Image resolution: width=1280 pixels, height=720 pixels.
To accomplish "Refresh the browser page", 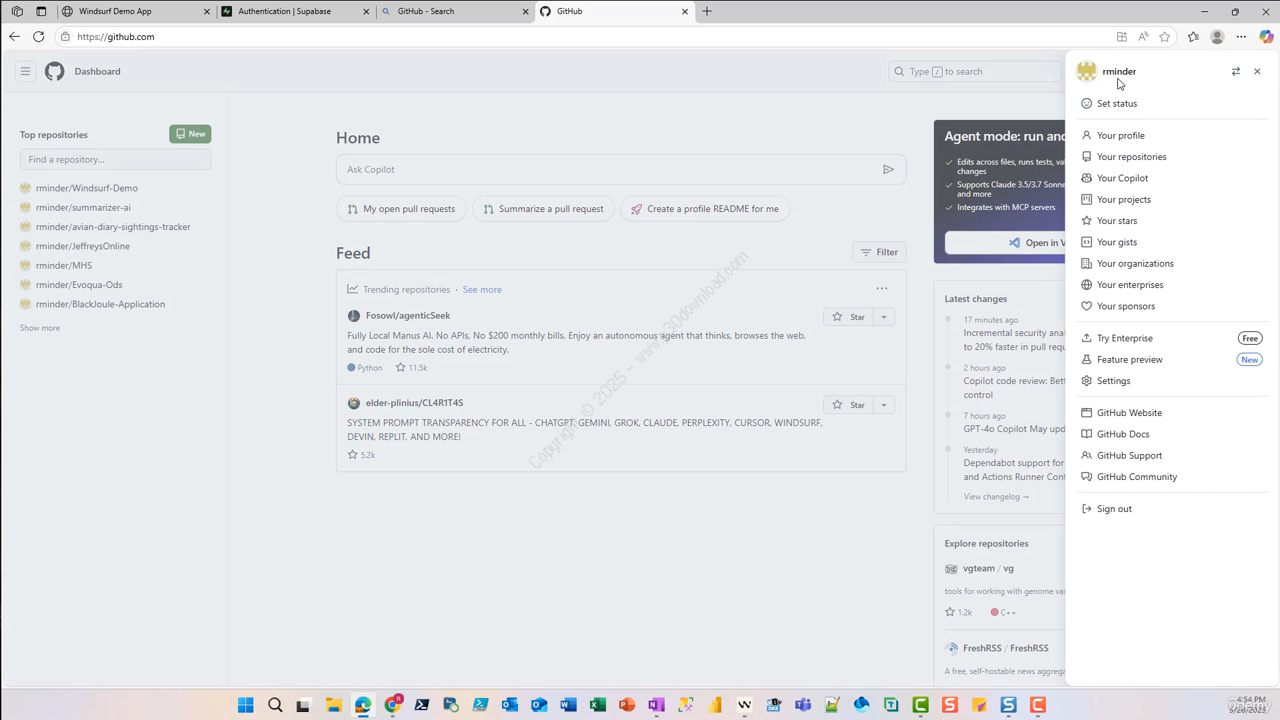I will click(38, 36).
